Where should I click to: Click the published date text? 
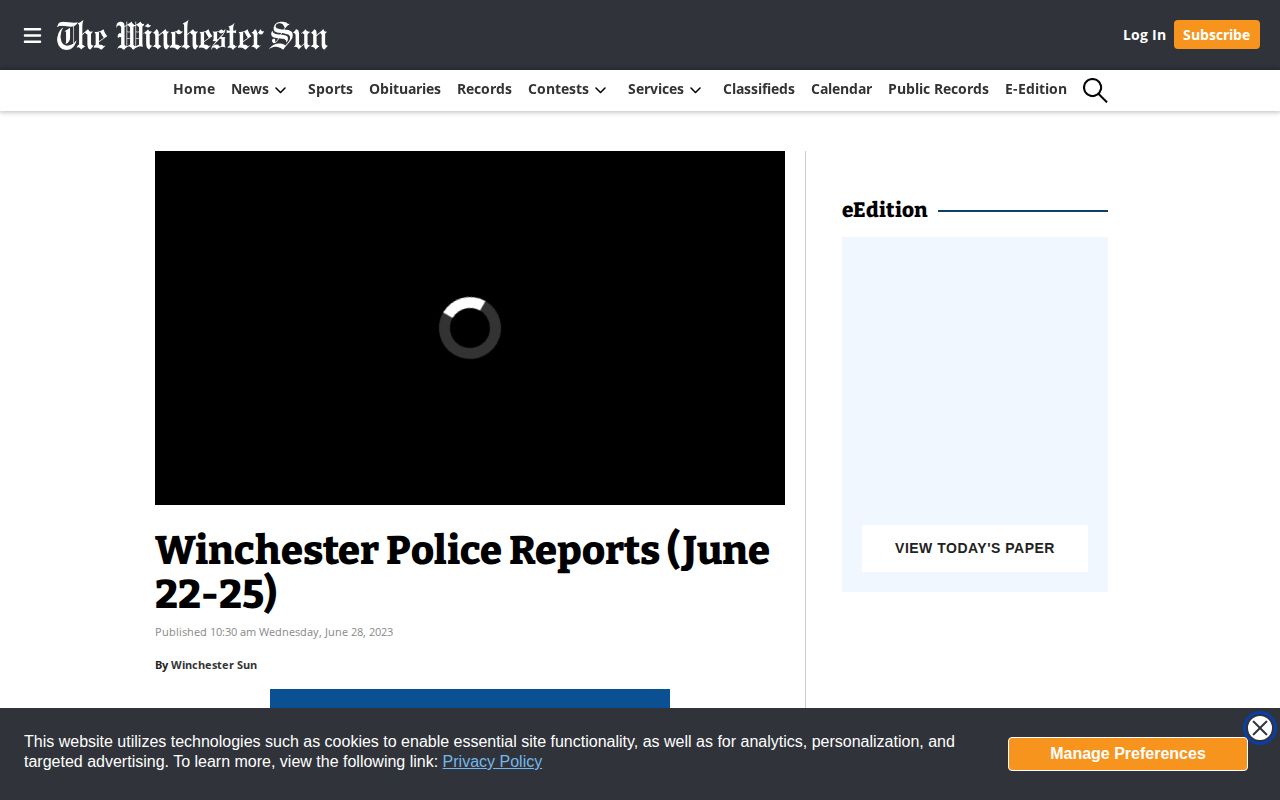(x=274, y=632)
